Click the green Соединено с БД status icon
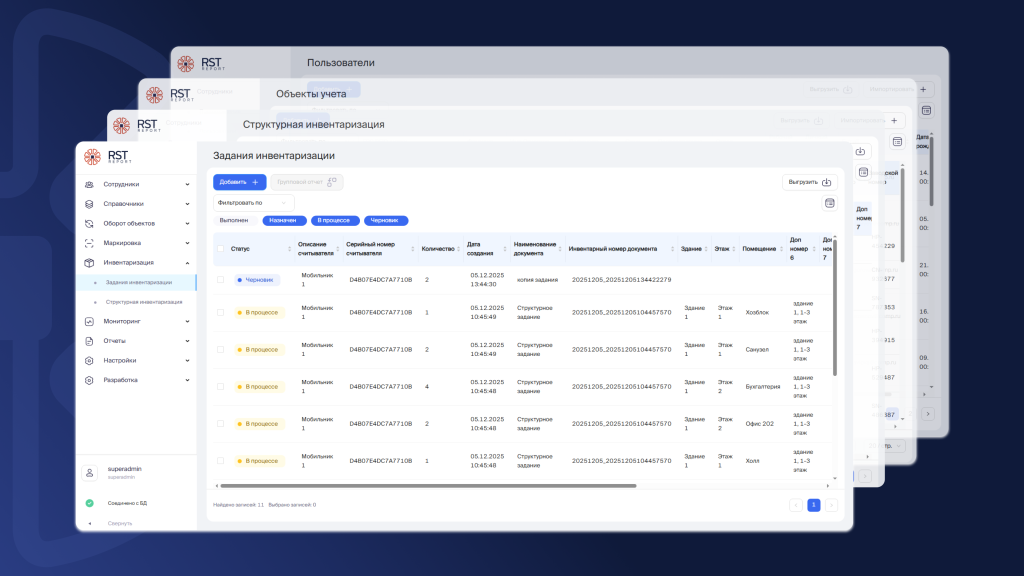 (x=89, y=503)
